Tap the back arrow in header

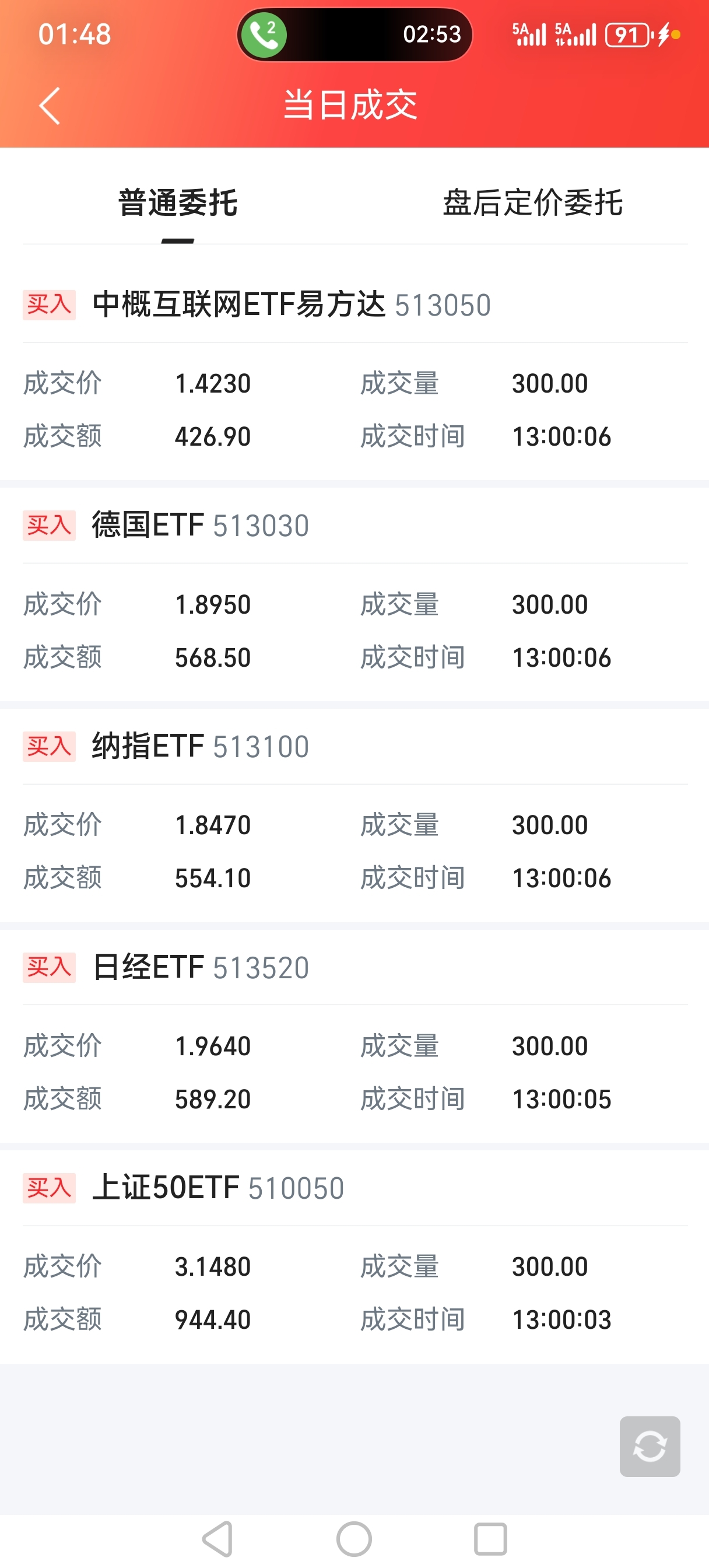tap(50, 106)
